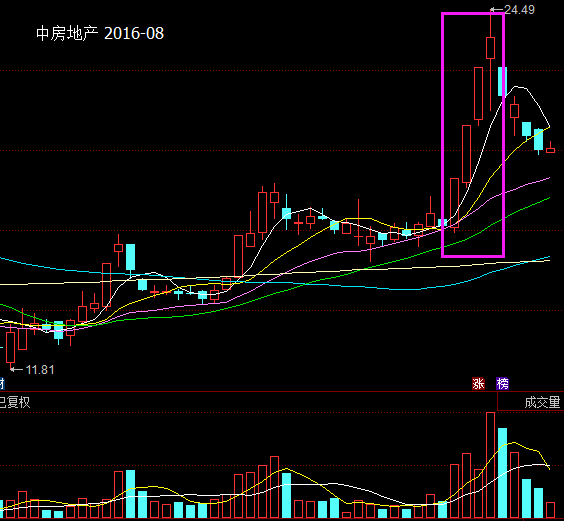Click the lowest candlestick near 11.81
Viewport: 564px width, 521px height.
pos(10,347)
